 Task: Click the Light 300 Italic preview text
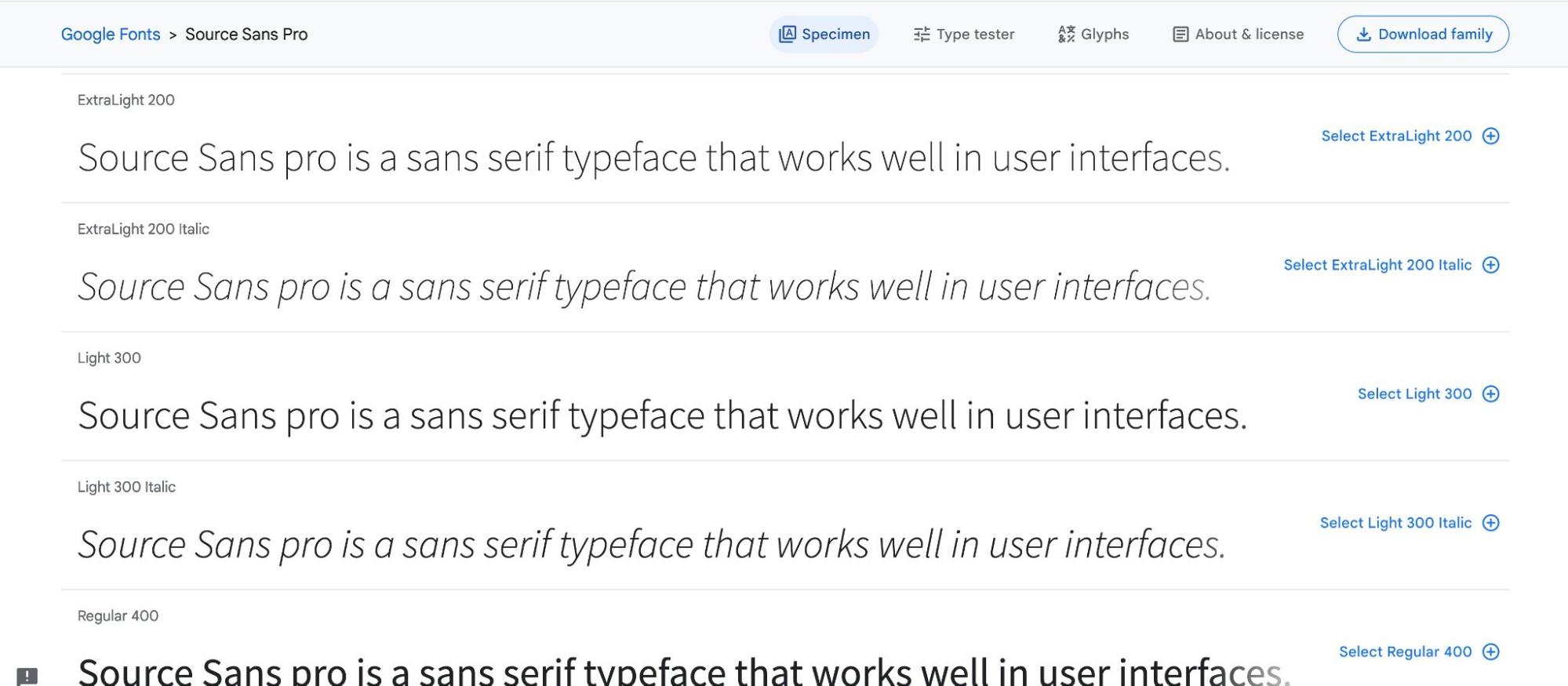pos(651,545)
